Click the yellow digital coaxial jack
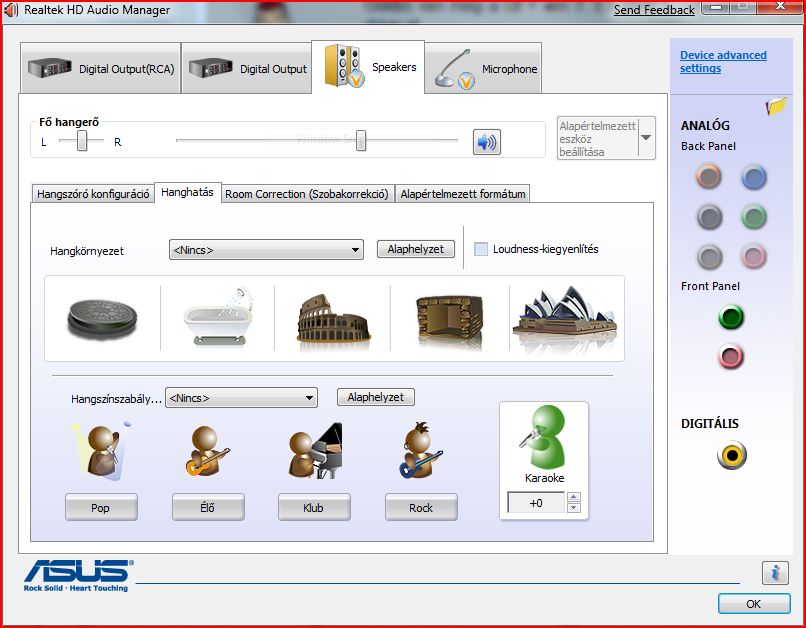 [x=732, y=455]
